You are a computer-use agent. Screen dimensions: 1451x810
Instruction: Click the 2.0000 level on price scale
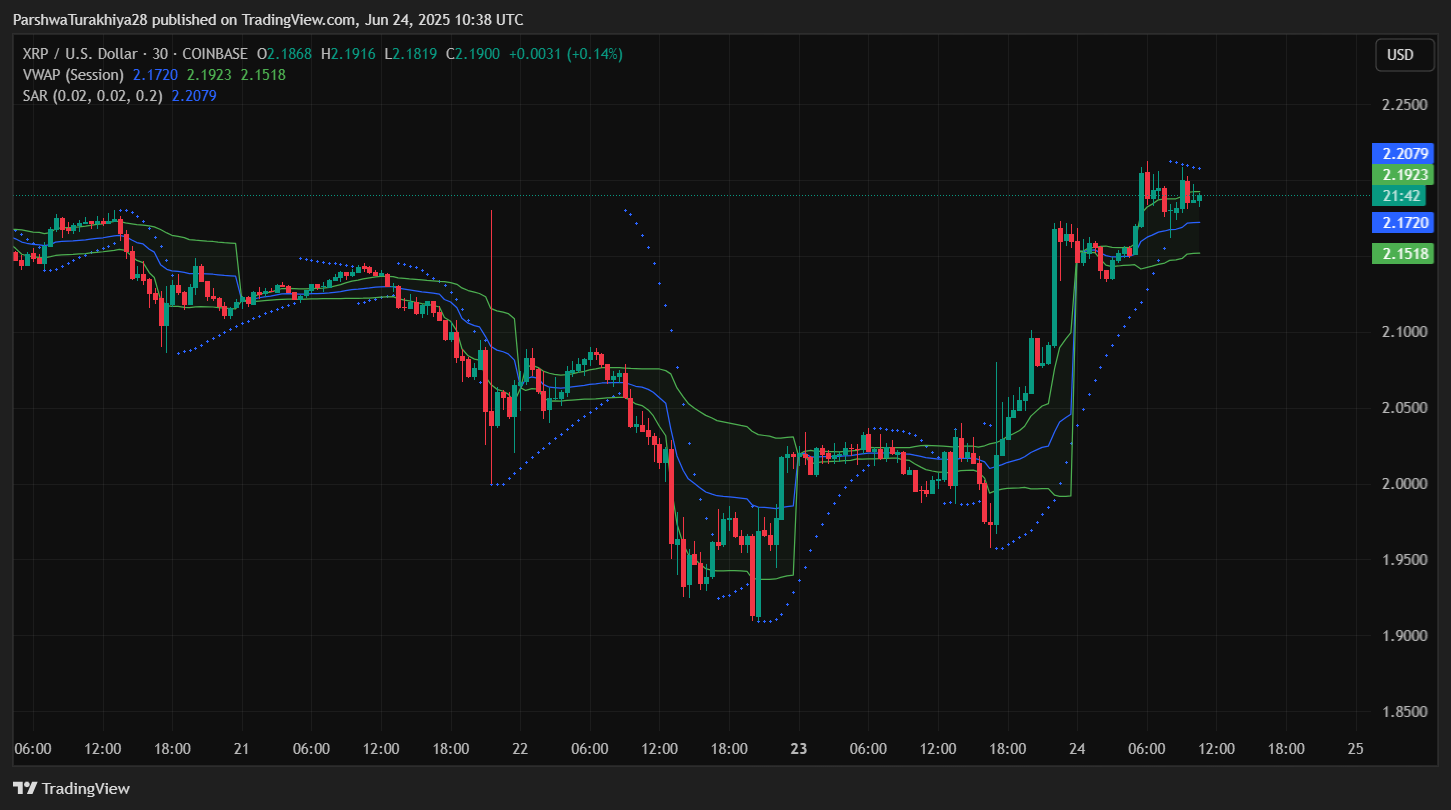1404,484
